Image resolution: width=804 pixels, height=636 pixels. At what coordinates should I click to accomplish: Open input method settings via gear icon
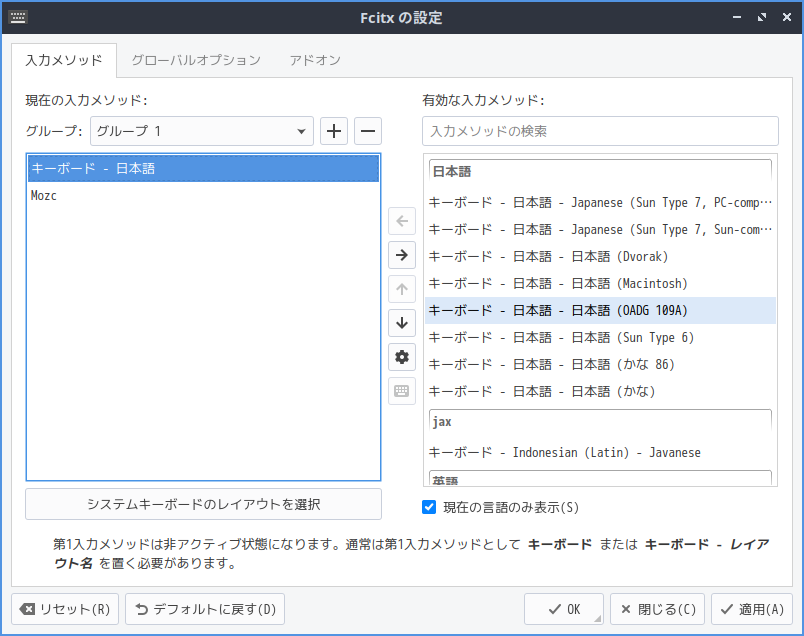tap(402, 357)
